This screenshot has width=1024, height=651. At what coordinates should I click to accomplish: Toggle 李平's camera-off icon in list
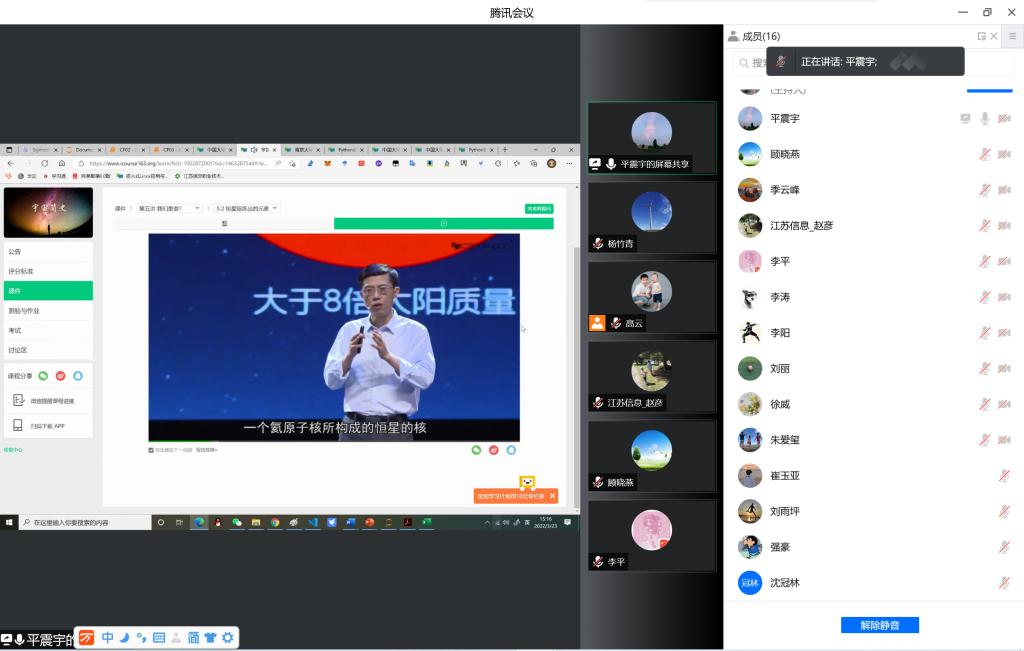(1004, 261)
